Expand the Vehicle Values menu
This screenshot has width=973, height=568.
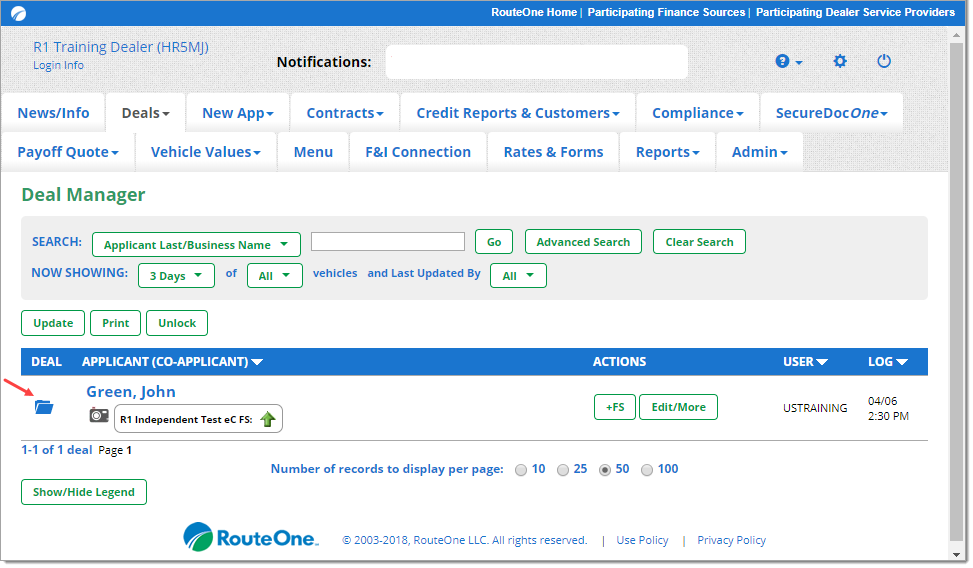coord(205,152)
